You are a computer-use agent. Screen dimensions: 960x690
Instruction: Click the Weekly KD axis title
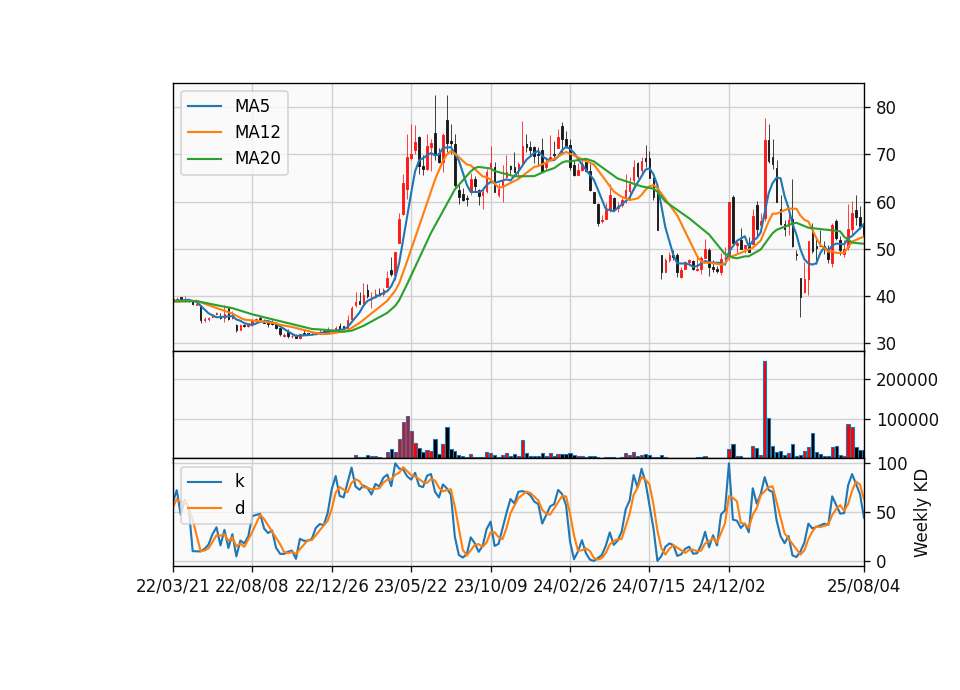coord(921,513)
